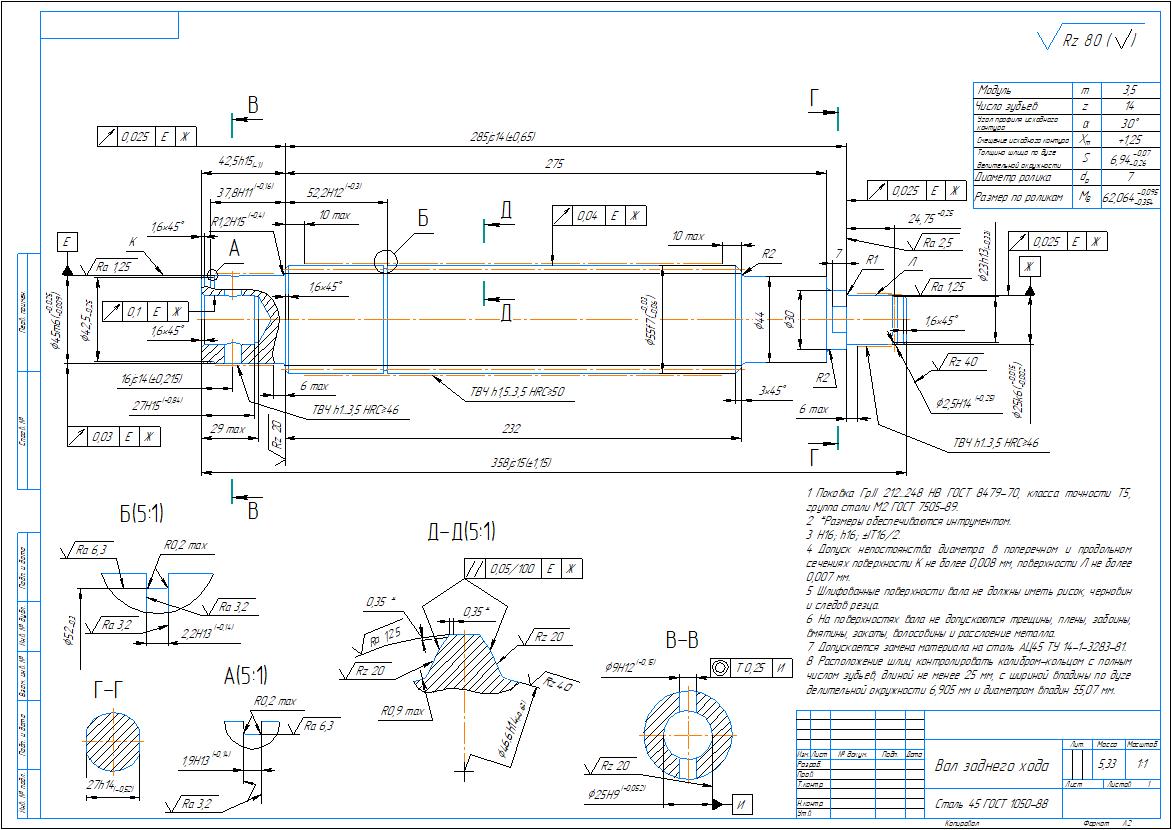
Task: Select the small circle marking detail A
Action: (212, 275)
